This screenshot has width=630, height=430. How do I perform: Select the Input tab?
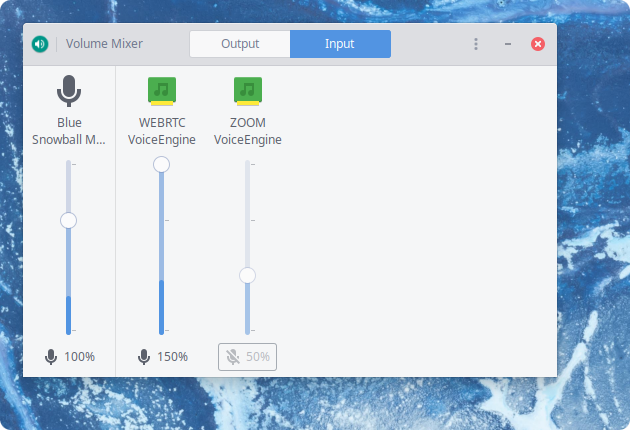(340, 44)
